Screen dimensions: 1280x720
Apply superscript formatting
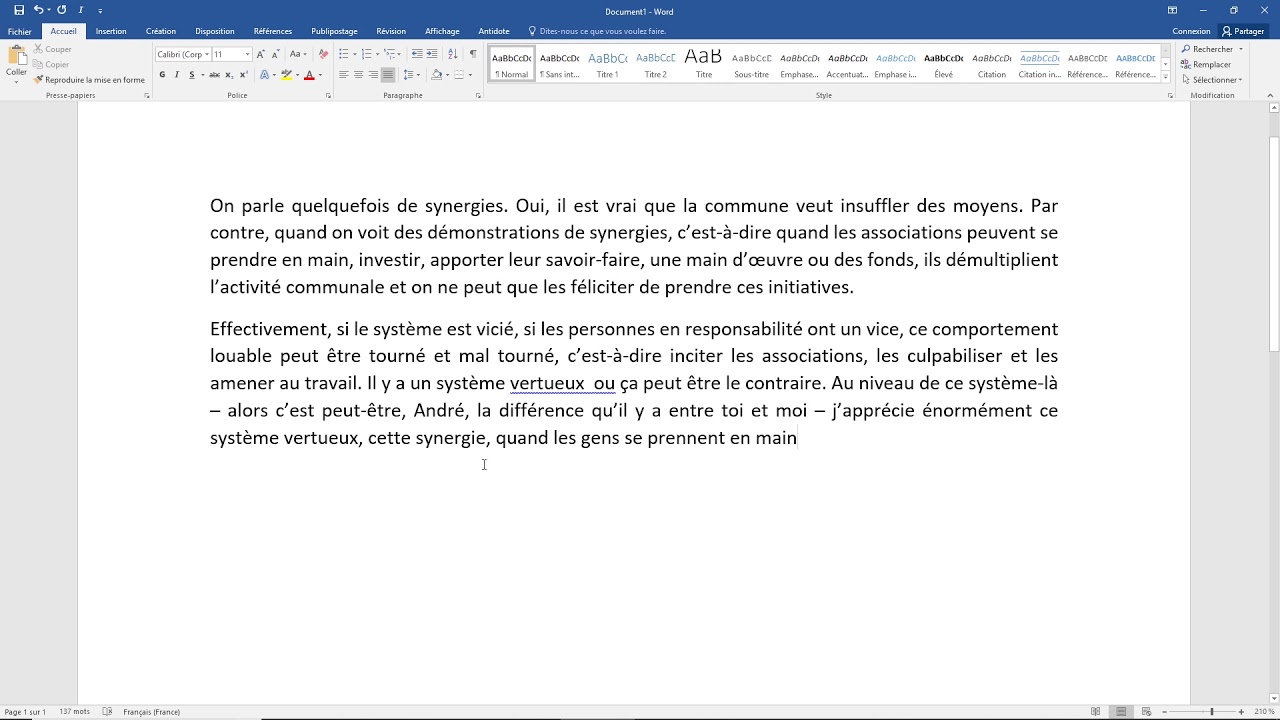(243, 75)
